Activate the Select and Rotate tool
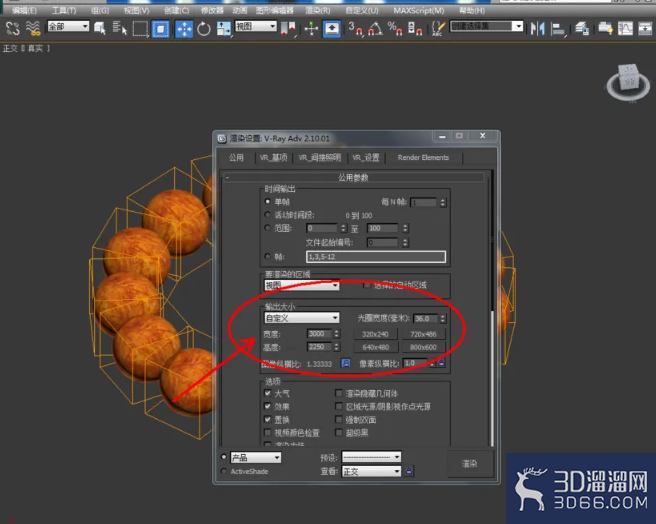 click(x=204, y=28)
